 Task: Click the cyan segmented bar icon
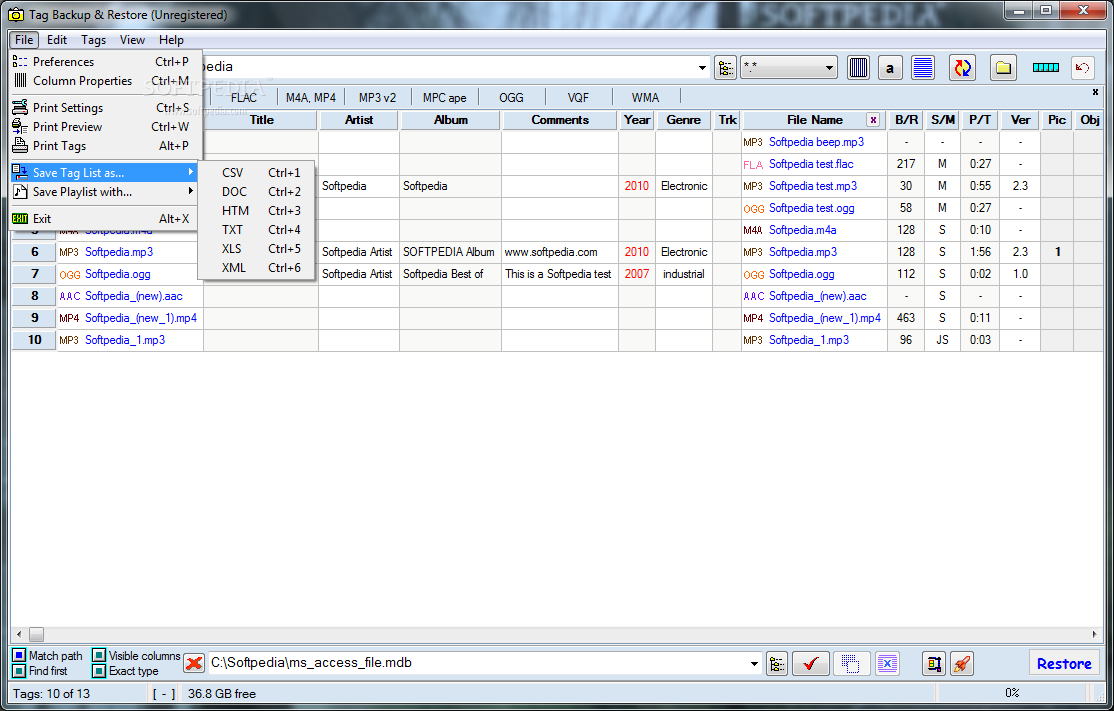click(x=1045, y=67)
